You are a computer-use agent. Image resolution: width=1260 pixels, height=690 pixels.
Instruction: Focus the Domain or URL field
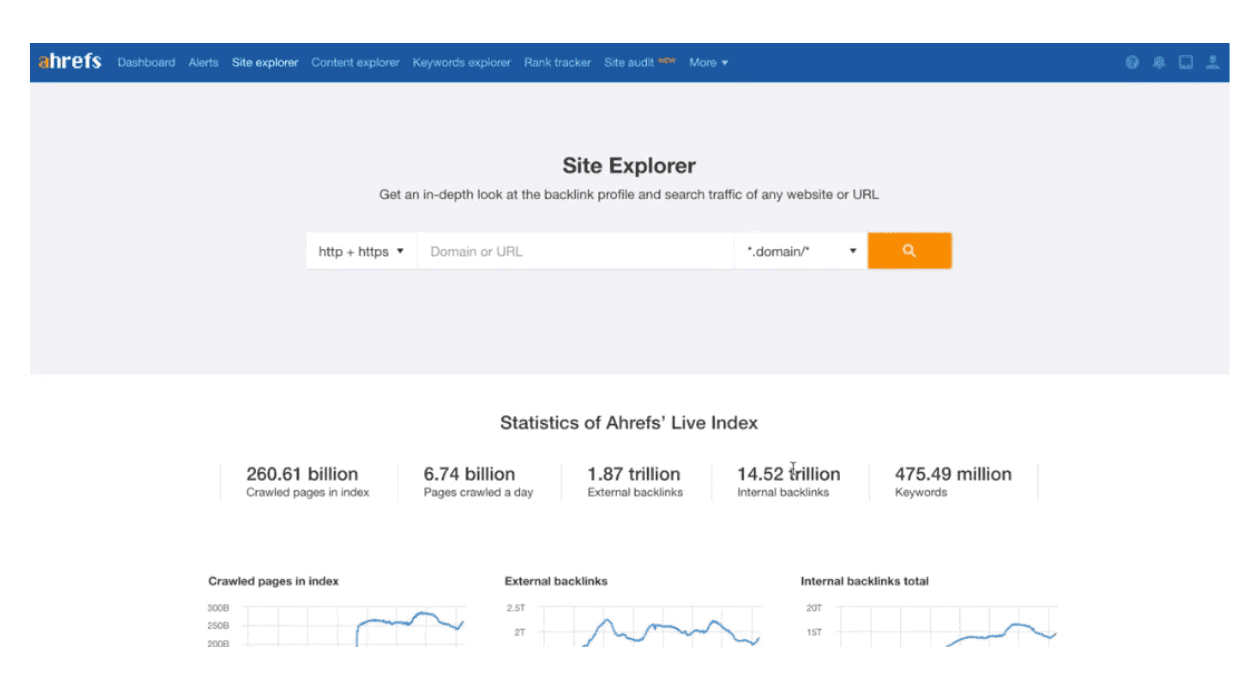pos(575,251)
